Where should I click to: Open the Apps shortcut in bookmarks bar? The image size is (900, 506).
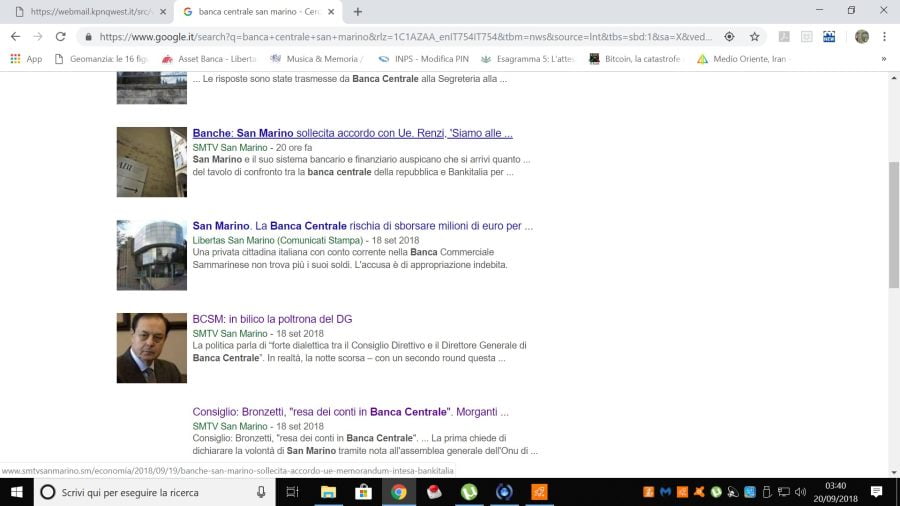(26, 59)
